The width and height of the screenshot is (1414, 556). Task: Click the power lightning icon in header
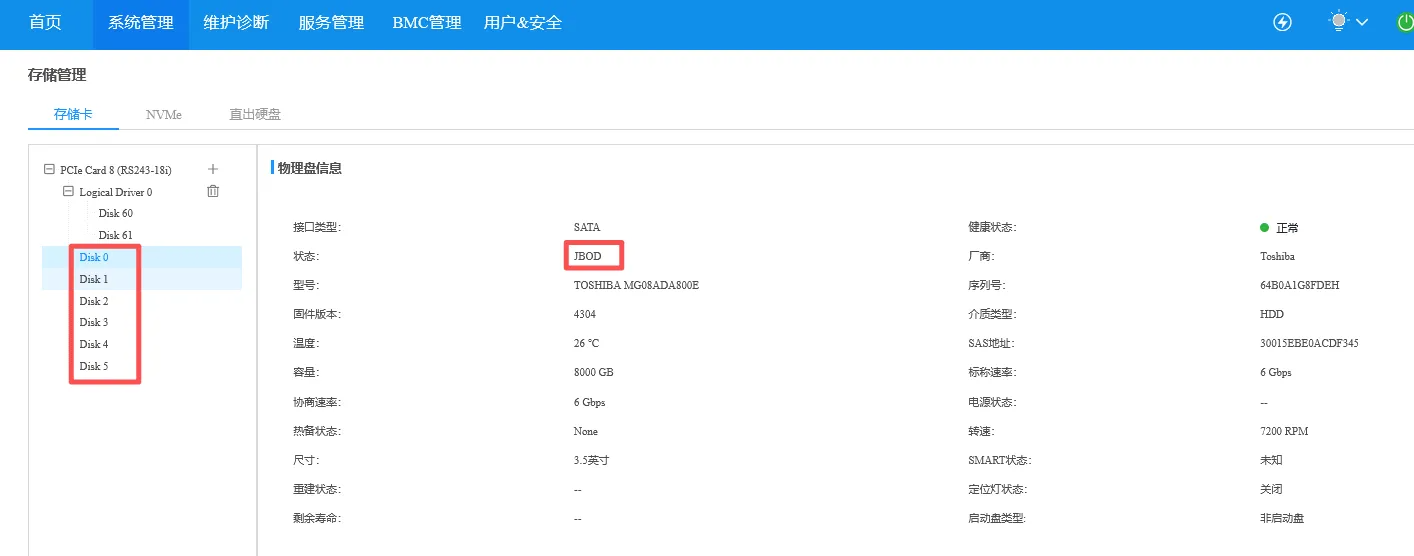click(x=1282, y=22)
